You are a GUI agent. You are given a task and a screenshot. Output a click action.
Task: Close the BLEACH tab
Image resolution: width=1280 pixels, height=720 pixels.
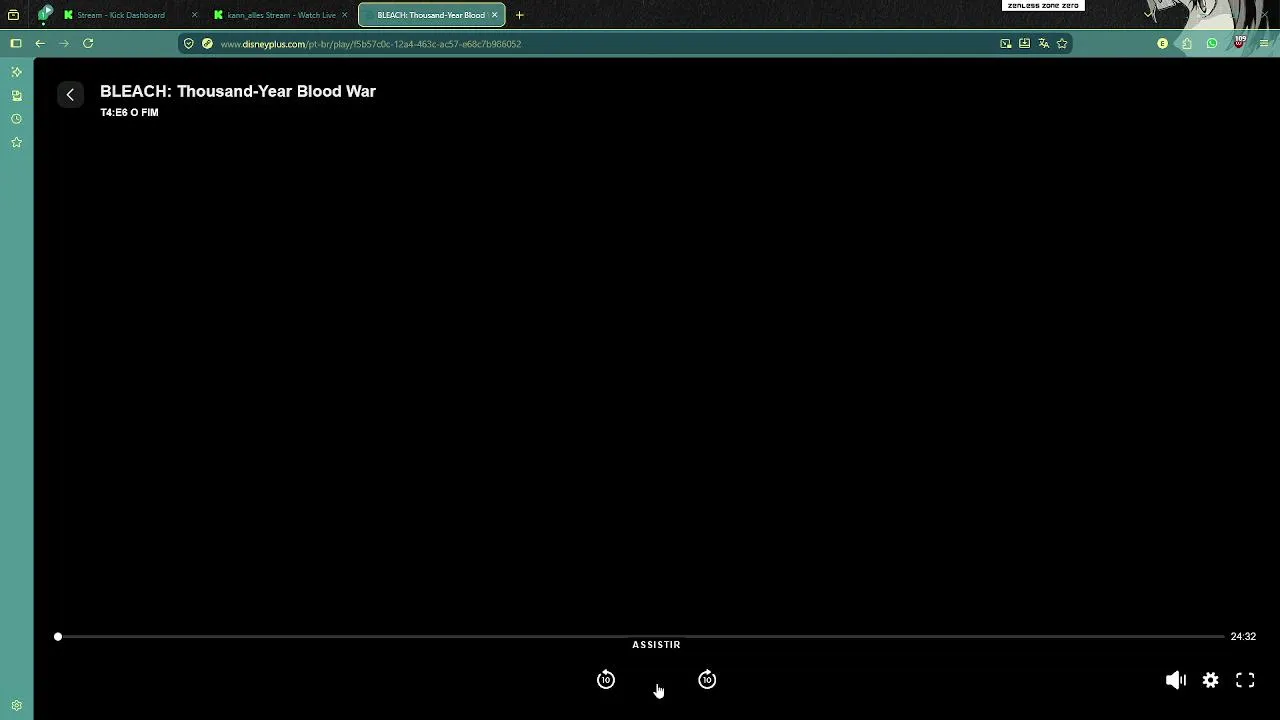tap(494, 15)
